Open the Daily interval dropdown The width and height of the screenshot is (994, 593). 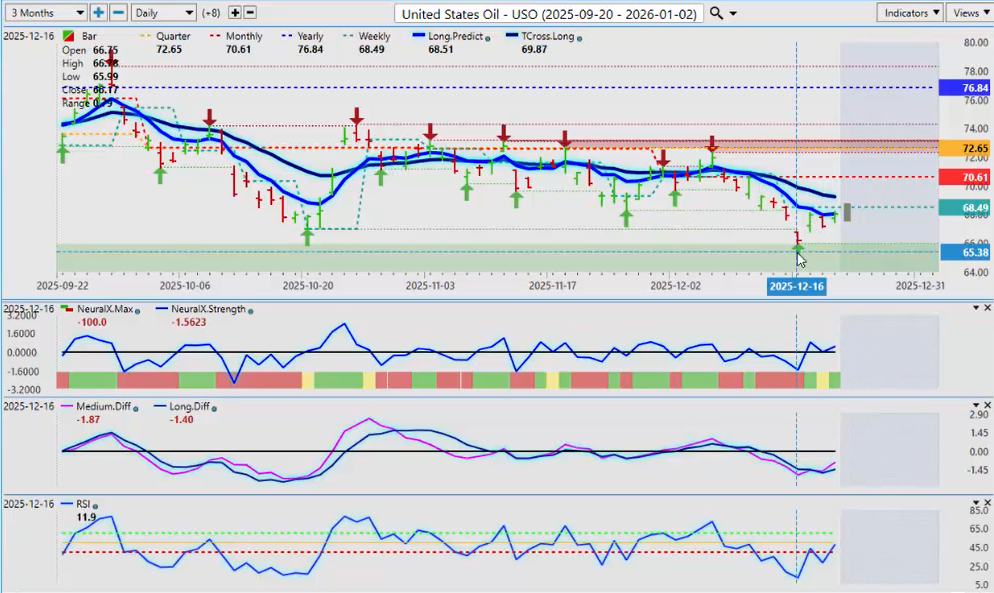164,13
